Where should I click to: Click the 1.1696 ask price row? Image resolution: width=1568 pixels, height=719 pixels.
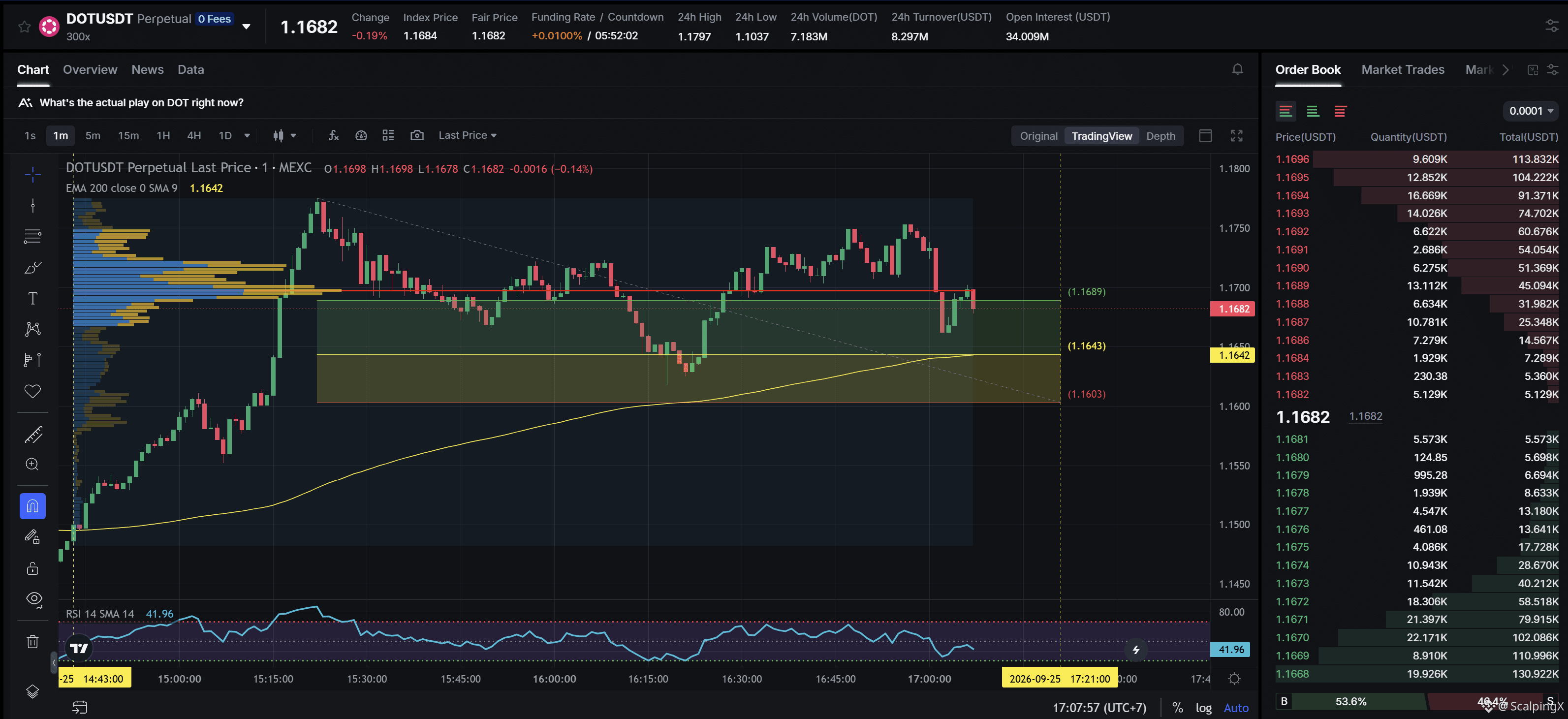coord(1416,159)
